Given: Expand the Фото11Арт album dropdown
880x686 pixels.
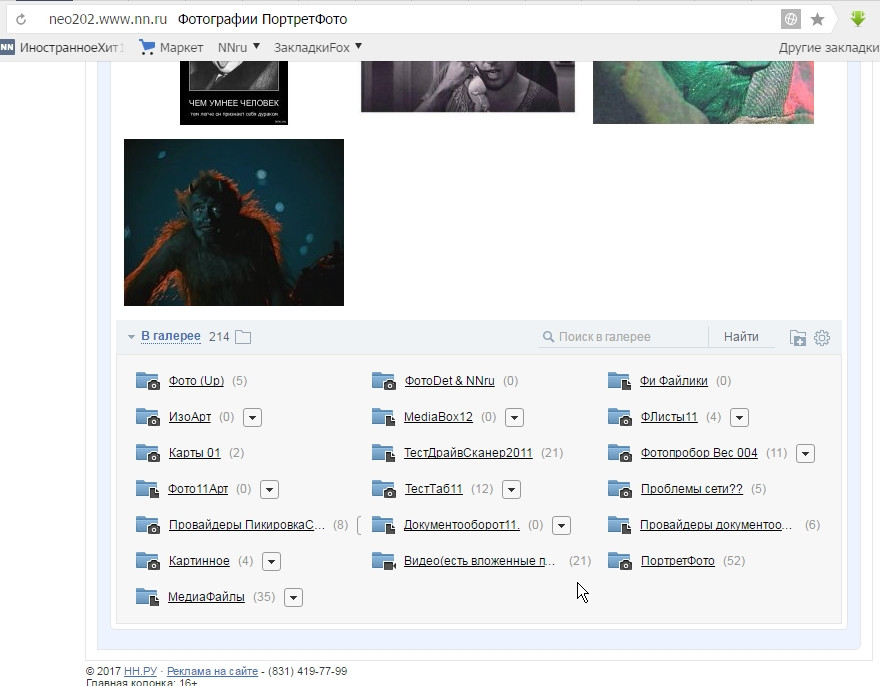Looking at the screenshot, I should pos(269,489).
